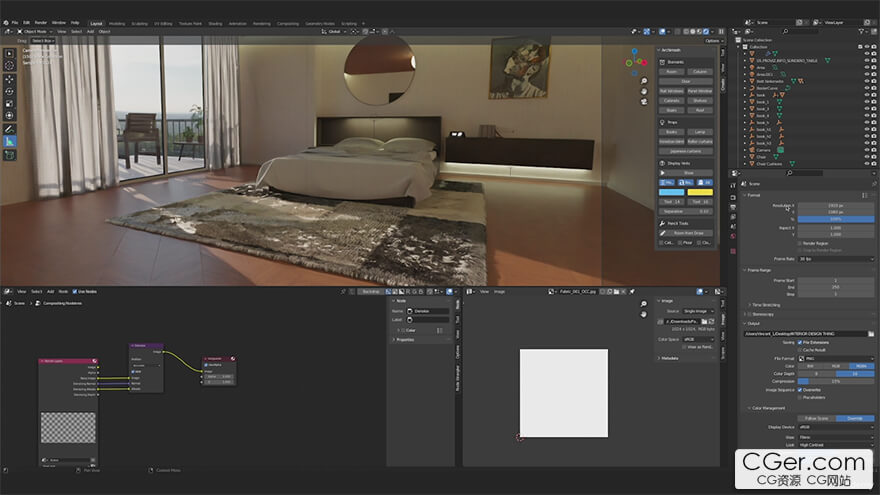Click the Door button in Archimesh
The image size is (880, 495).
coord(686,81)
